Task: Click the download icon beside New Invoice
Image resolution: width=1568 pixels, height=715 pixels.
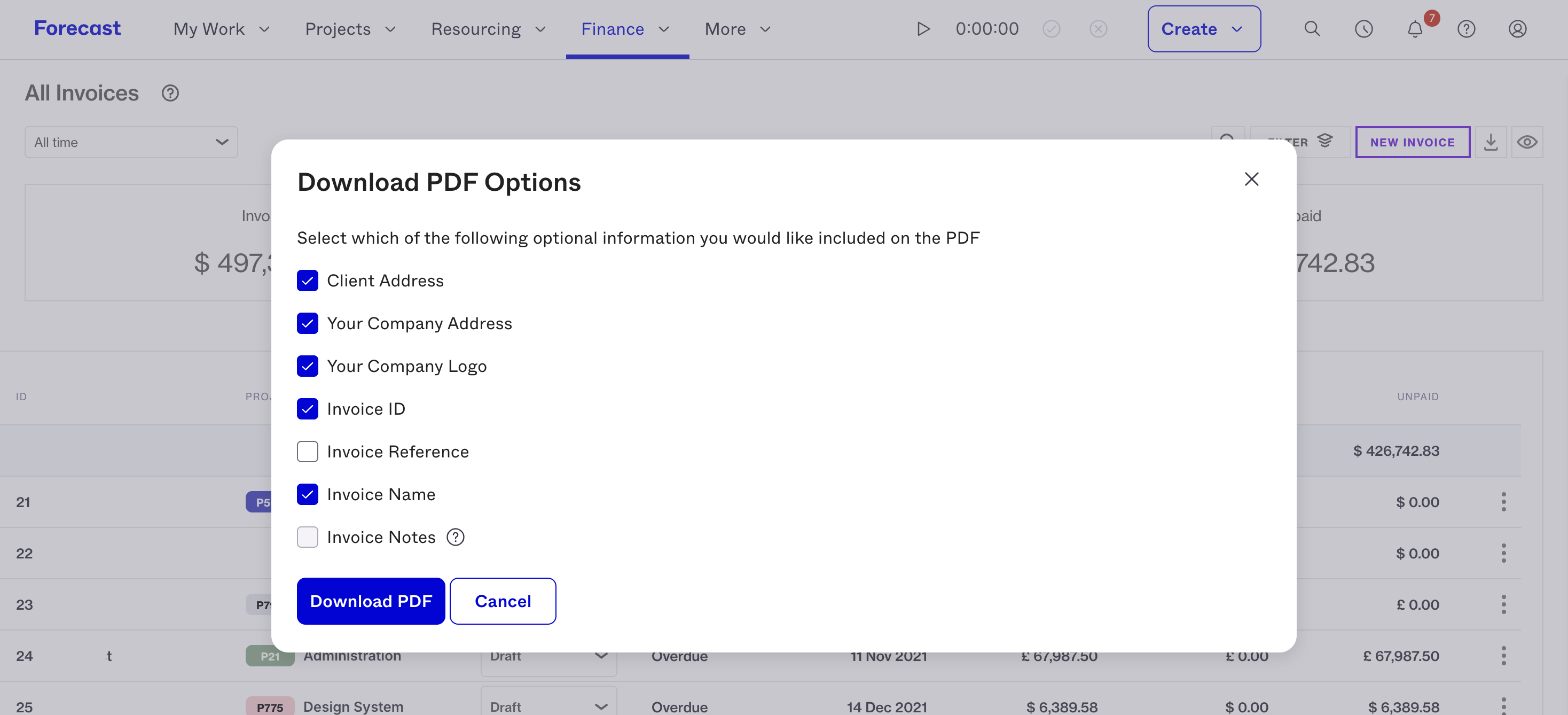Action: tap(1490, 142)
